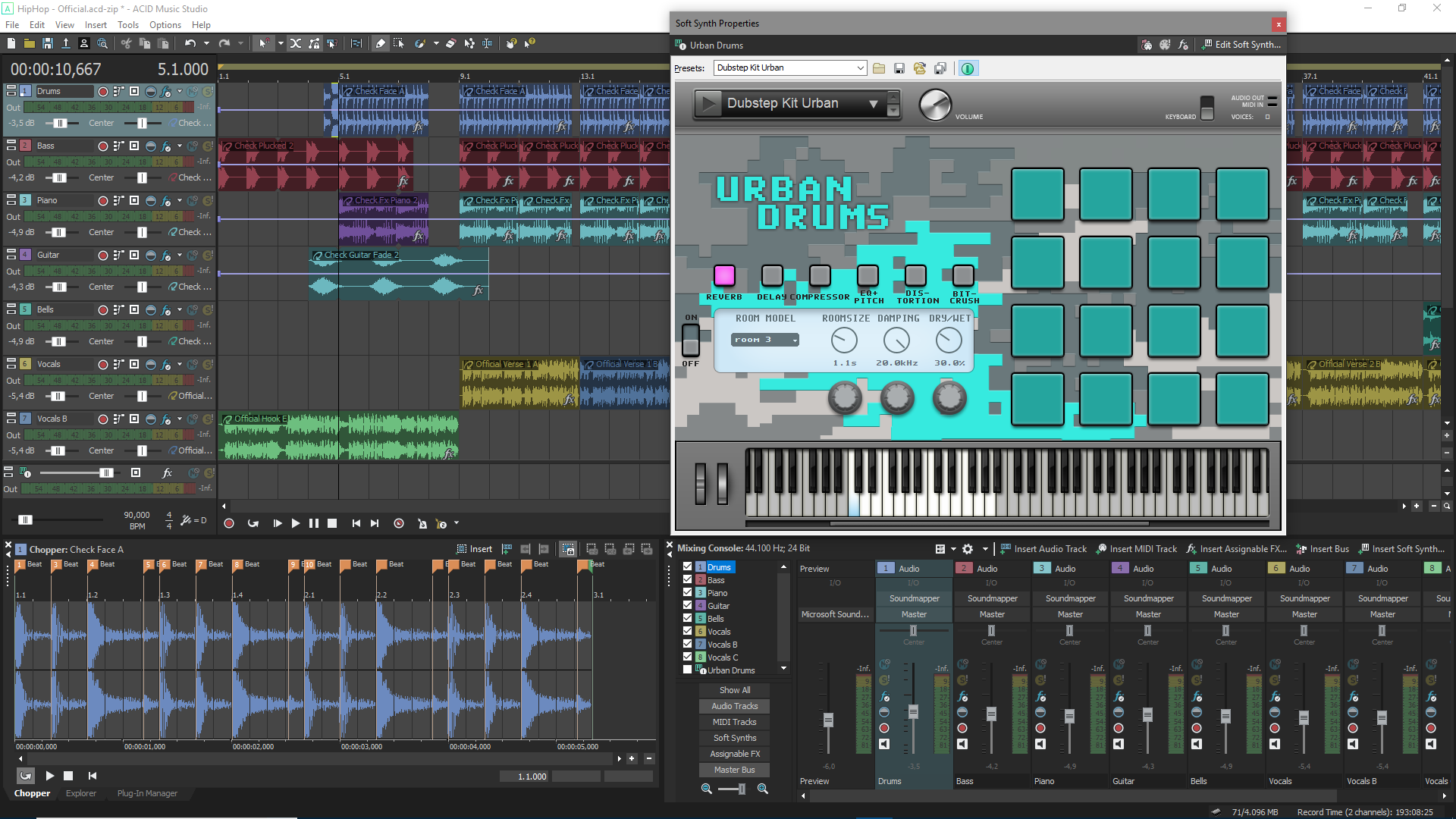1456x819 pixels.
Task: Click the ROOMSIZE knob in the reverb panel
Action: [845, 340]
